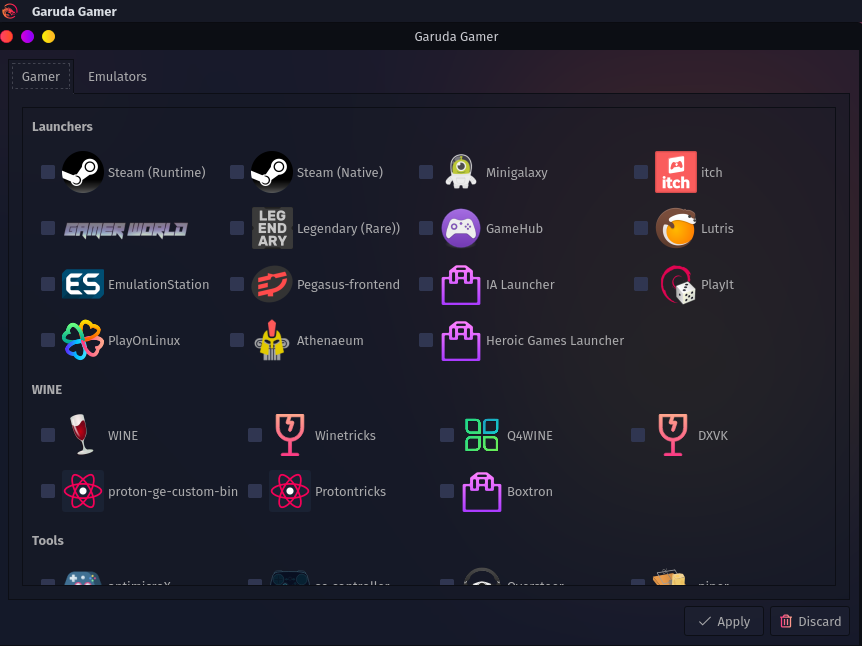862x646 pixels.
Task: Click the "Pegasus-frontend" label
Action: point(348,284)
